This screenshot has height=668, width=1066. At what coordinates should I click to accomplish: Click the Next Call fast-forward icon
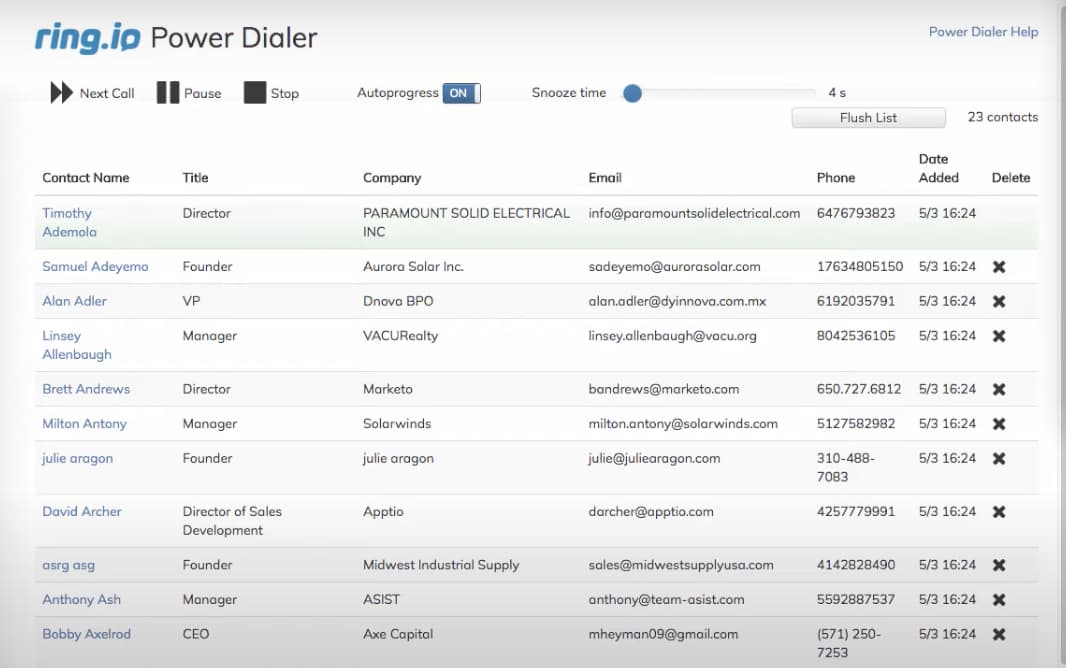62,93
